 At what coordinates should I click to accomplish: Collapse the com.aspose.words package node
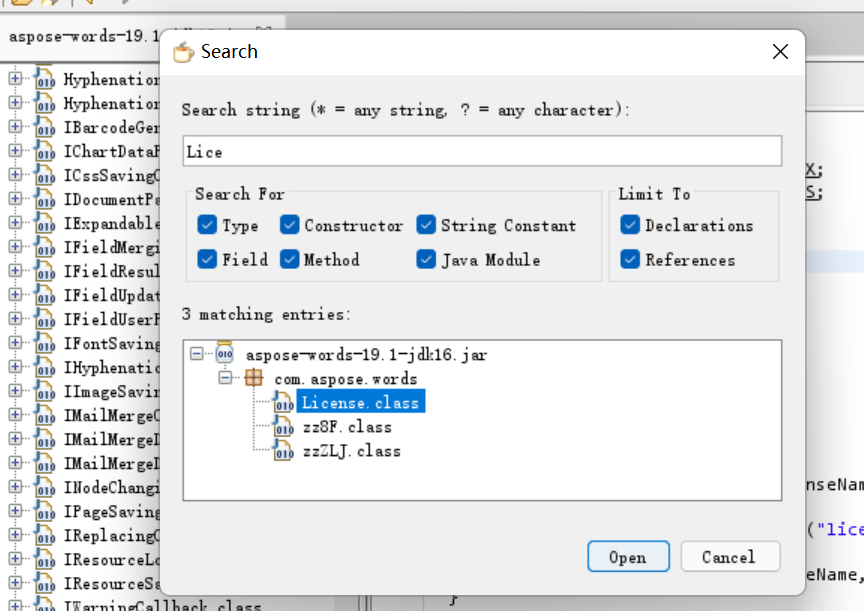tap(225, 378)
